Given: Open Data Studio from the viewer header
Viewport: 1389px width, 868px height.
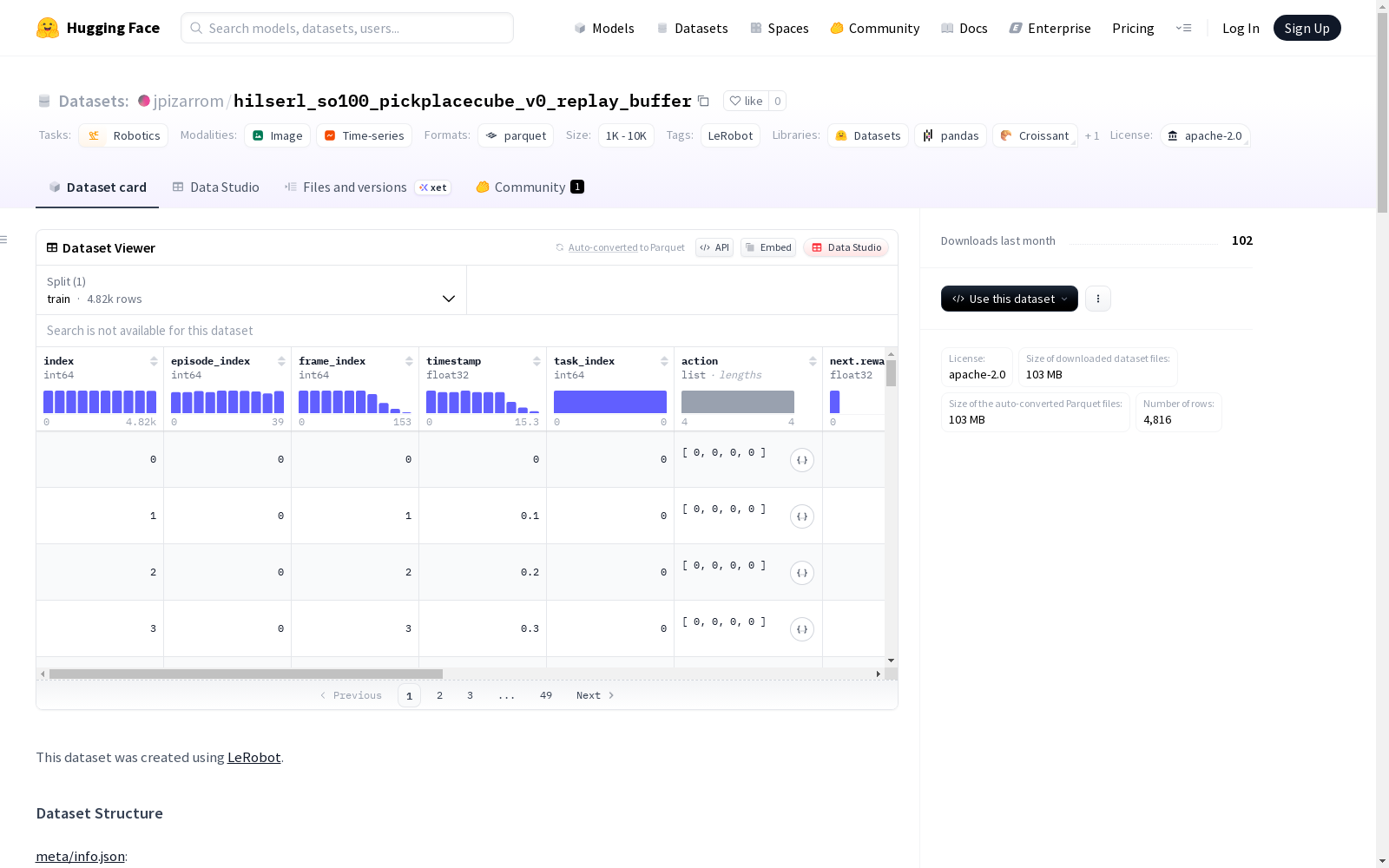Looking at the screenshot, I should coord(846,247).
